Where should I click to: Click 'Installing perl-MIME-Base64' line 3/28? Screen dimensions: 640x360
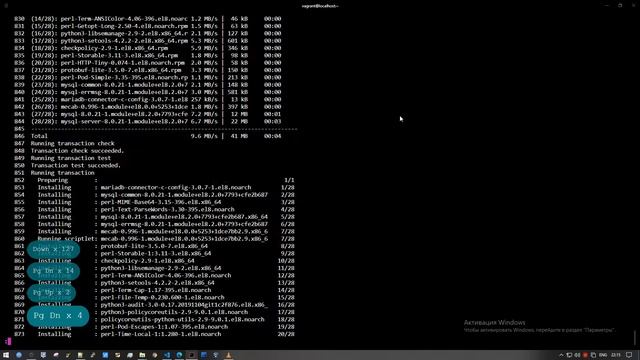[x=166, y=202]
